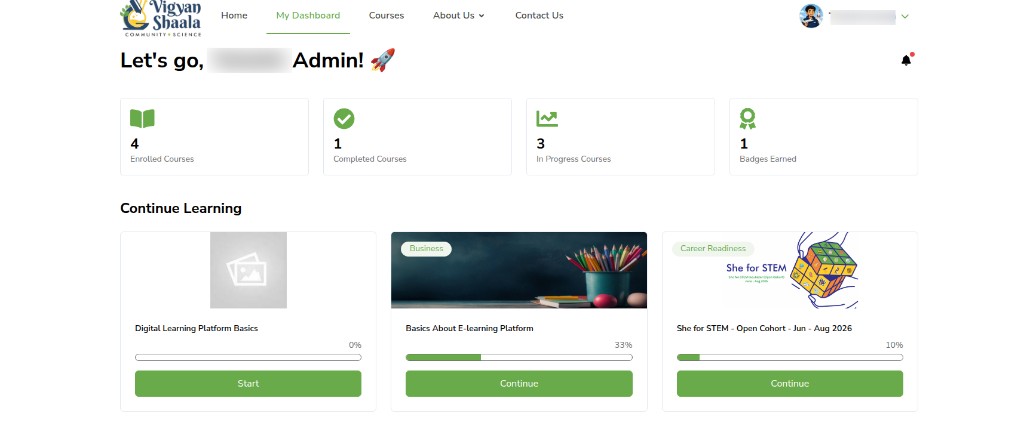The width and height of the screenshot is (1024, 423).
Task: Click the 10% progress percentage text
Action: 894,345
